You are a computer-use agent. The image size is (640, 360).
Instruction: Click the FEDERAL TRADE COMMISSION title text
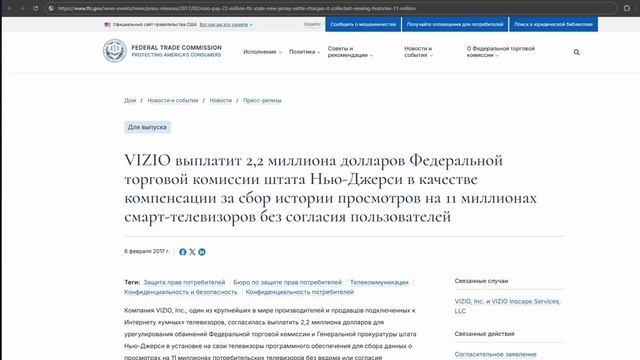(x=176, y=48)
